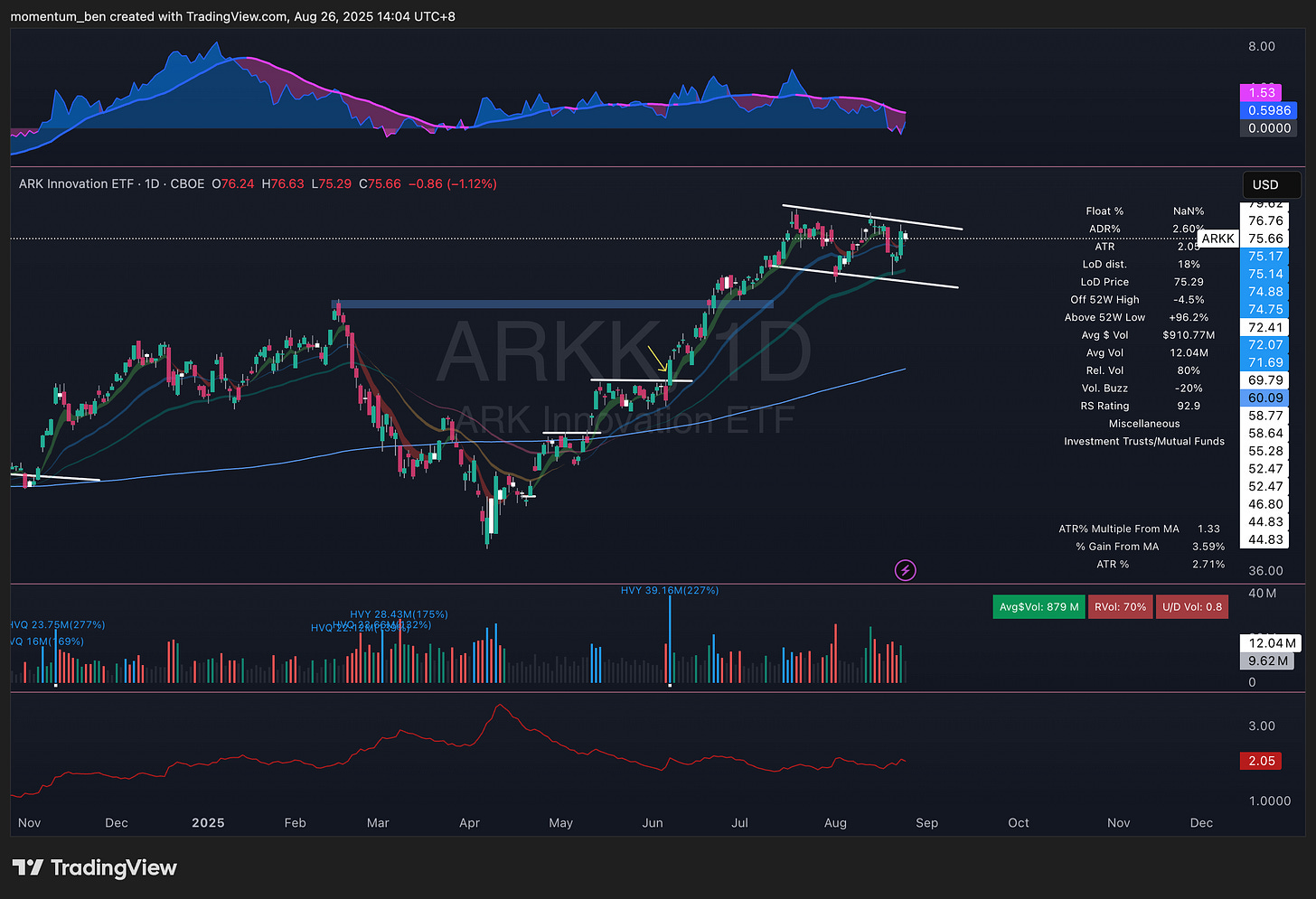Select the ARK Innovation ETF · 1D · CBOE title
This screenshot has height=899, width=1316.
(111, 183)
